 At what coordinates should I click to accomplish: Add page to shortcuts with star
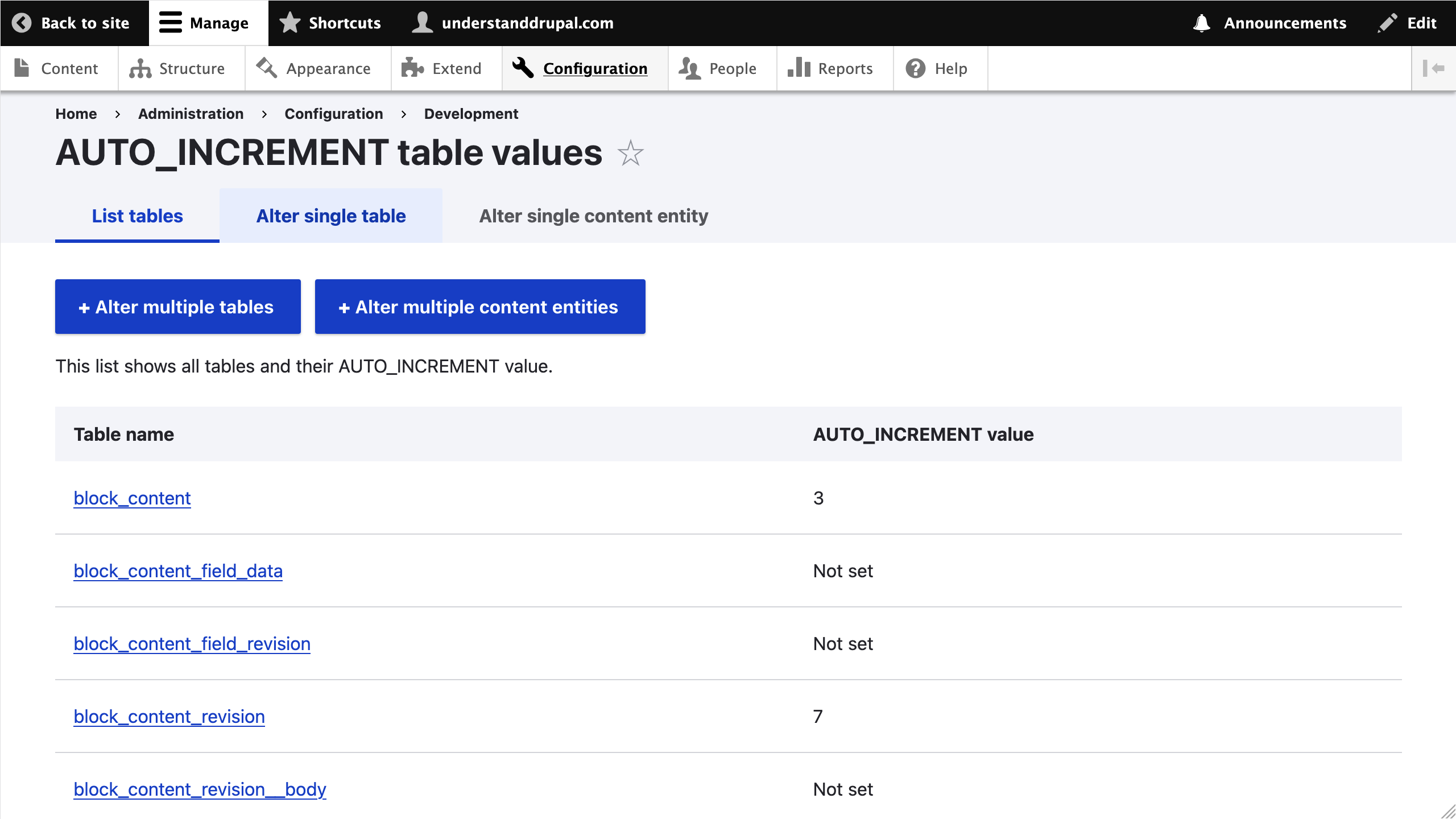point(630,153)
